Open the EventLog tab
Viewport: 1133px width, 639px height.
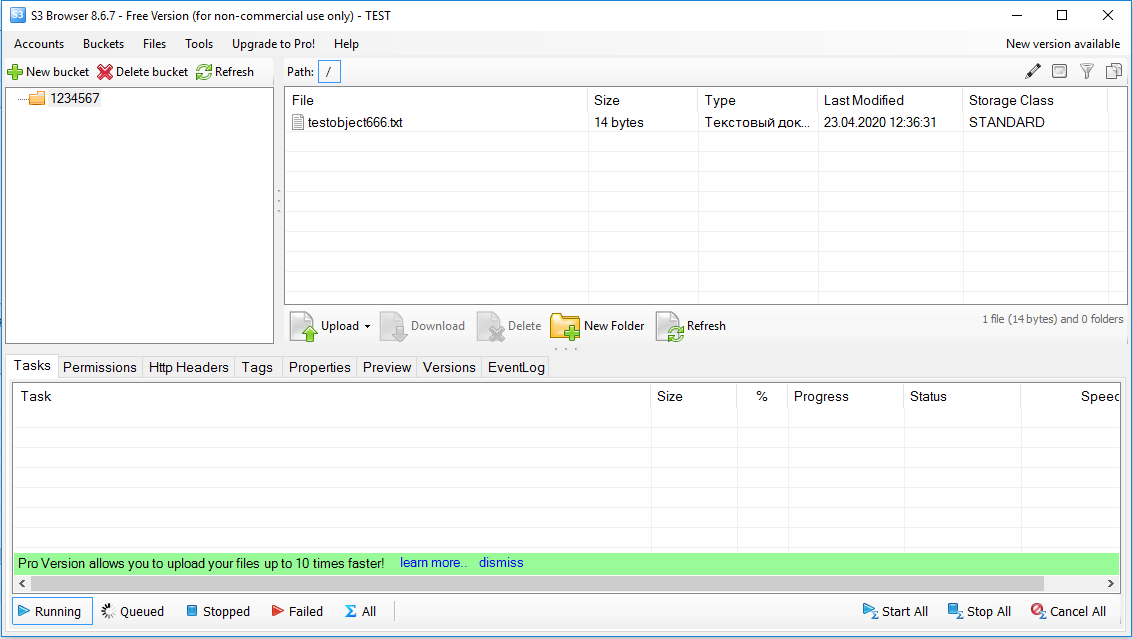point(516,367)
